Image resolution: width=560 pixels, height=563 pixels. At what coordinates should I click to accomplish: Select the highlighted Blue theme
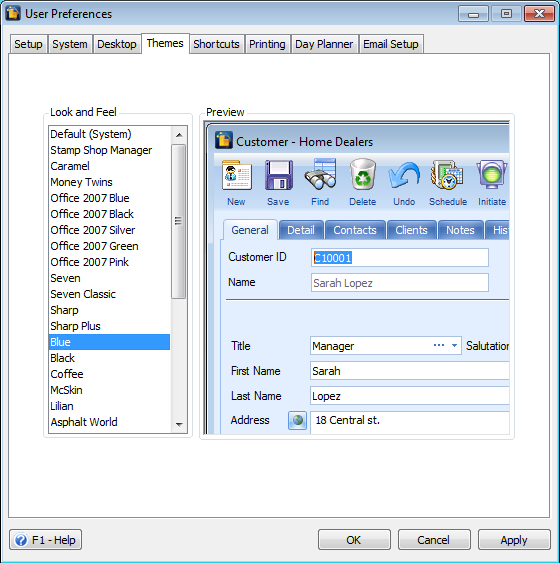coord(109,342)
